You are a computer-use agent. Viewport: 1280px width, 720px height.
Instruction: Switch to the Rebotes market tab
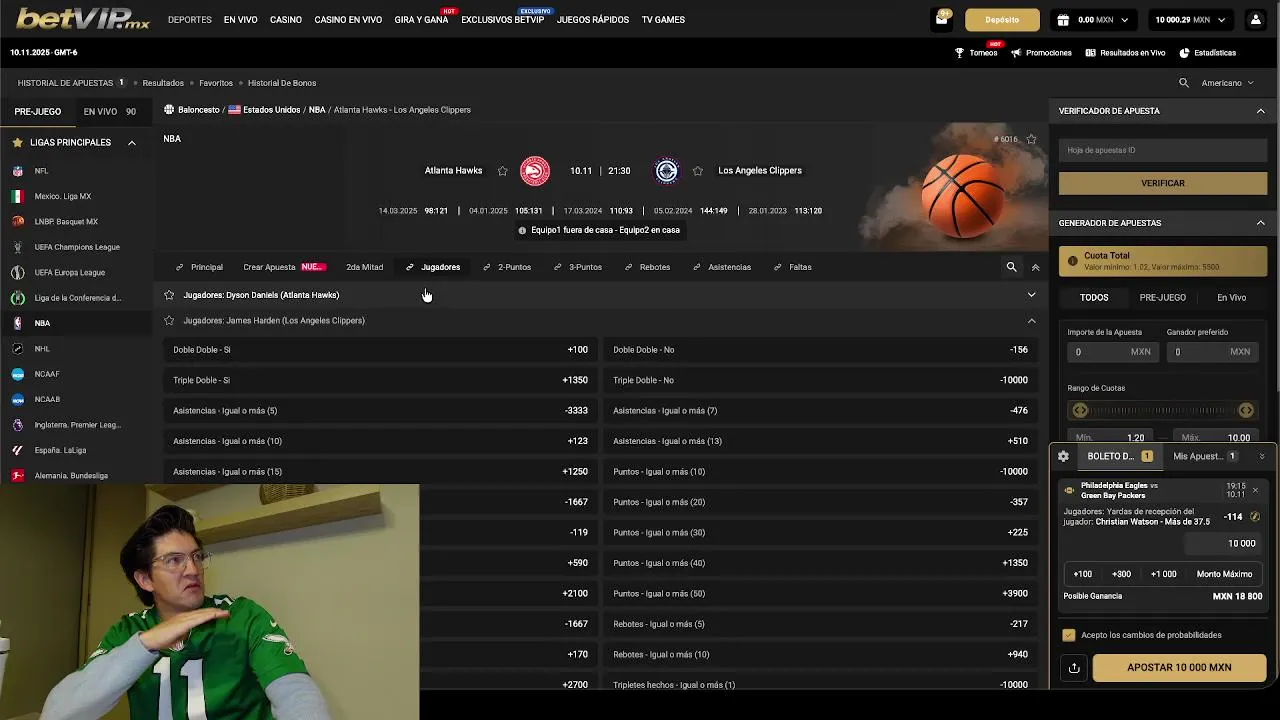(648, 267)
